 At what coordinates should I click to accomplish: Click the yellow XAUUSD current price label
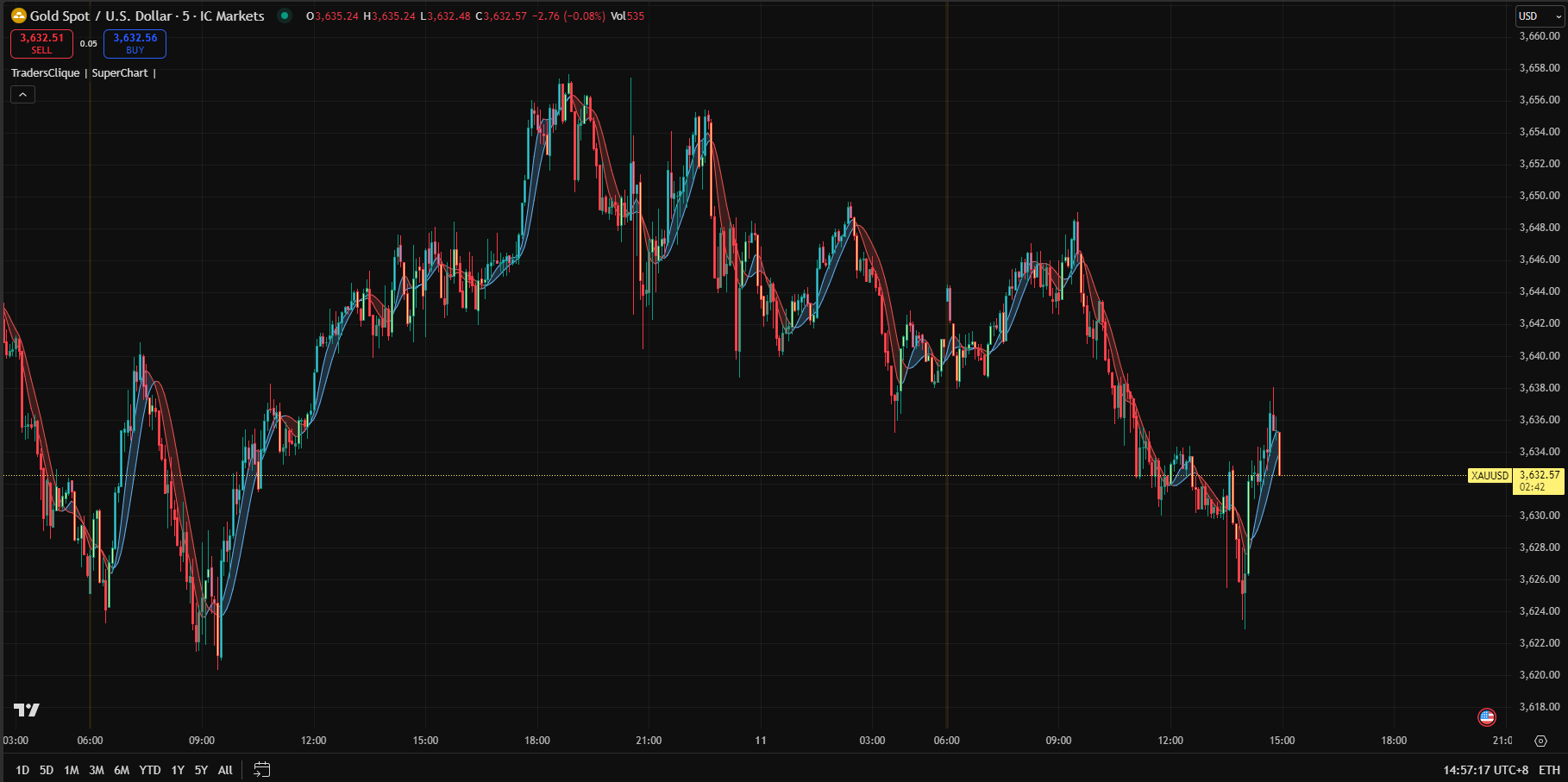[x=1490, y=476]
